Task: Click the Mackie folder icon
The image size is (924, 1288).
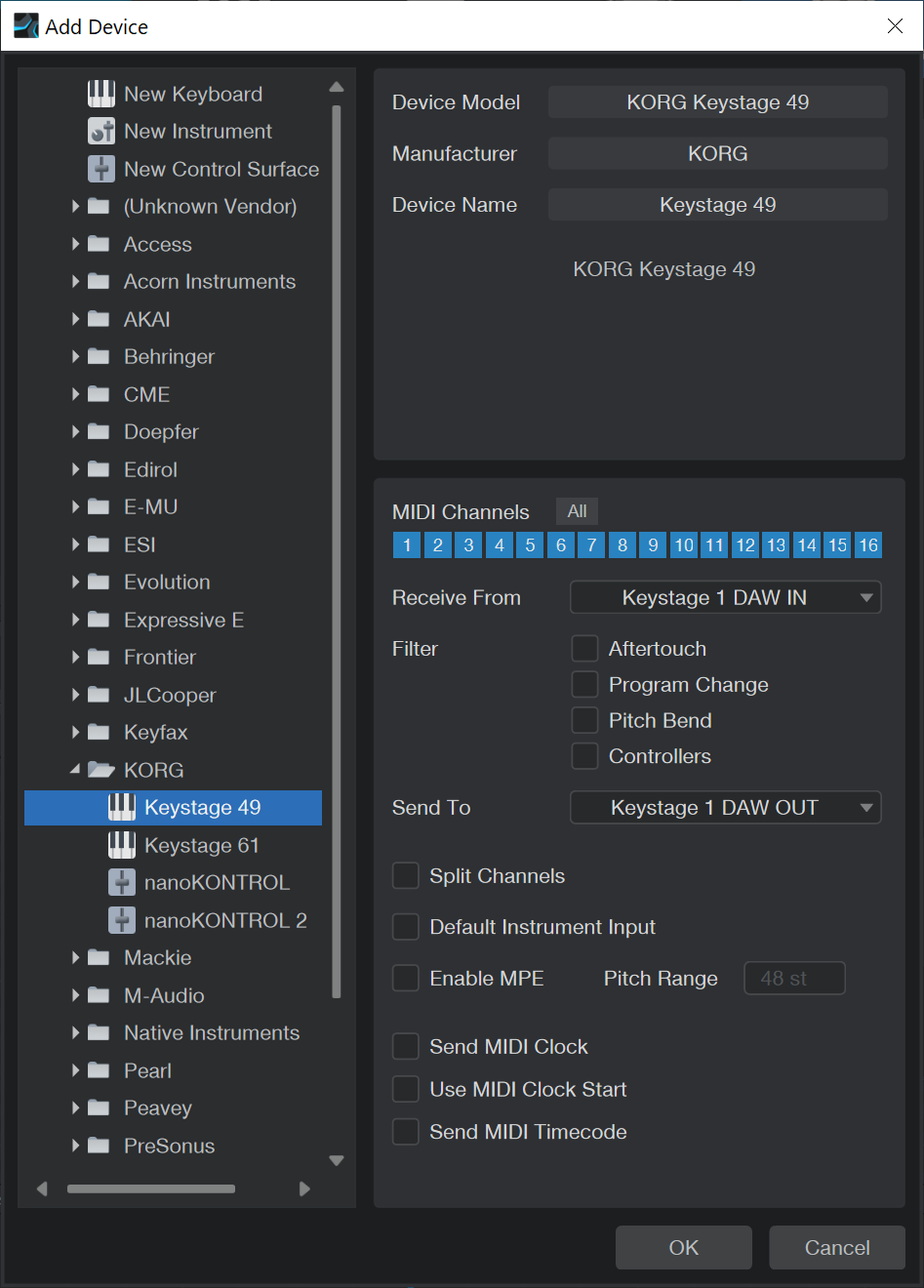Action: pyautogui.click(x=99, y=957)
